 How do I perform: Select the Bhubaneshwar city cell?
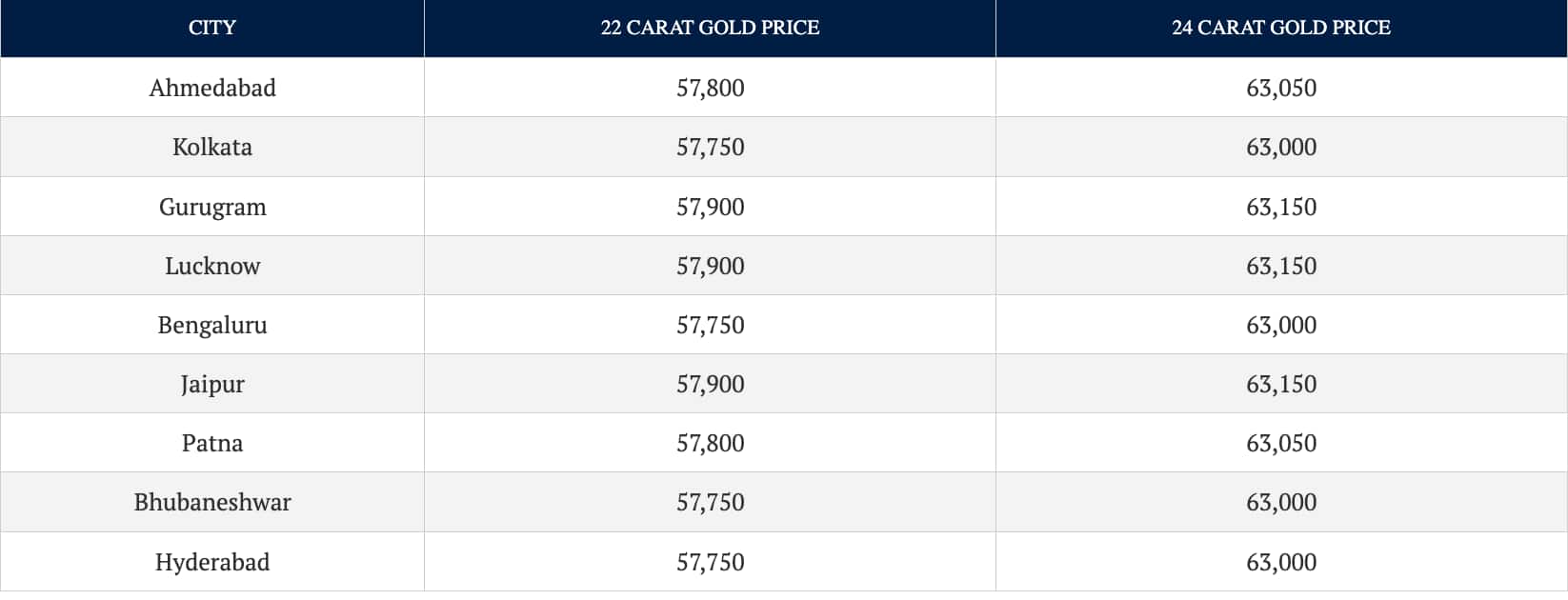[212, 502]
